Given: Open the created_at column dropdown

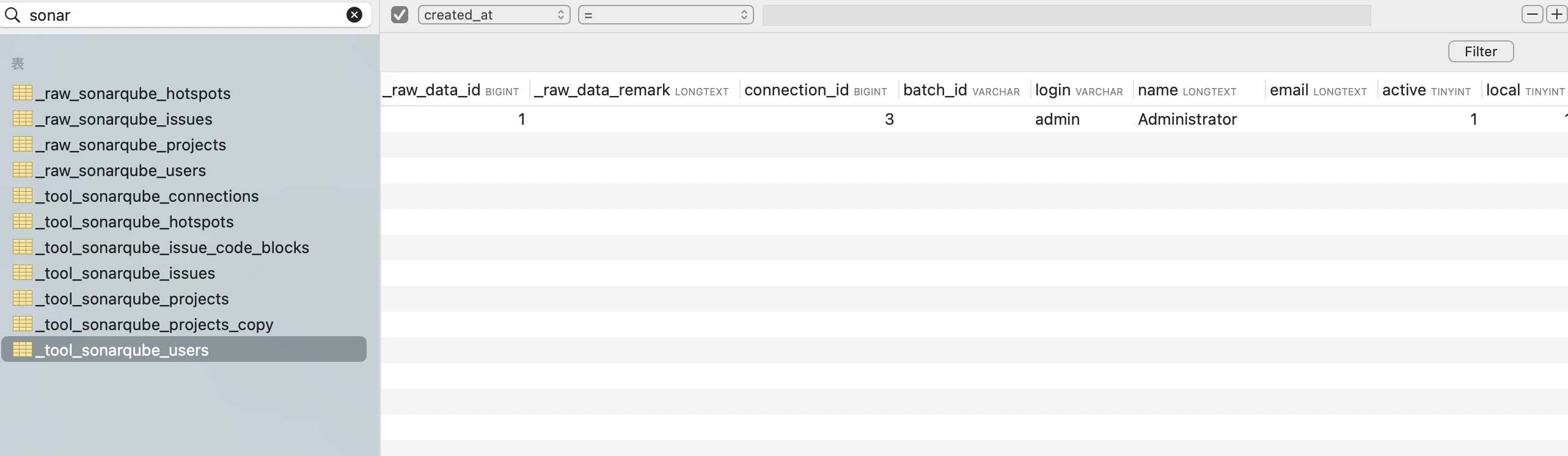Looking at the screenshot, I should (x=494, y=15).
